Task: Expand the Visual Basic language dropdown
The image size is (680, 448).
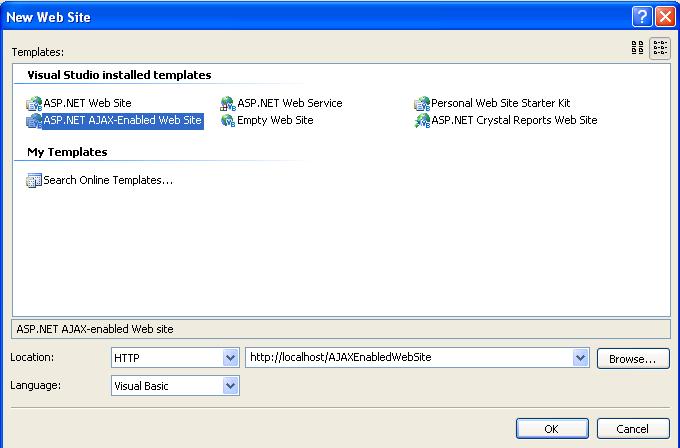Action: point(231,386)
